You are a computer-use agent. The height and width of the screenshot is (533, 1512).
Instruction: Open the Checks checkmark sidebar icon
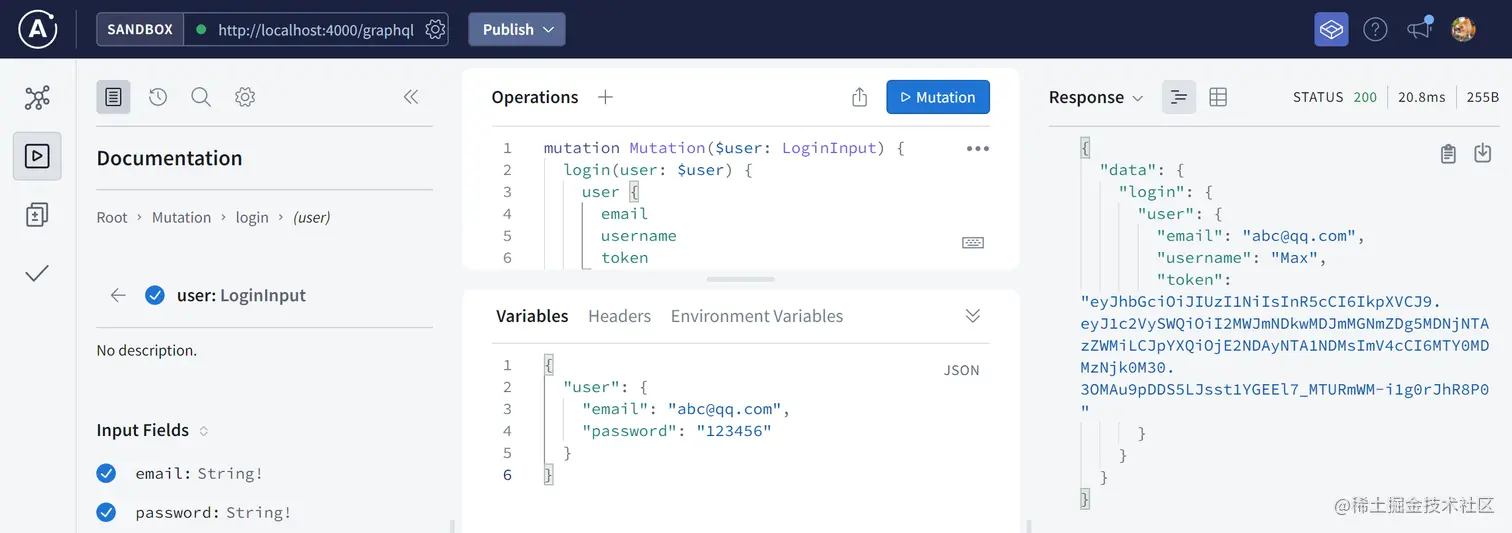coord(37,273)
